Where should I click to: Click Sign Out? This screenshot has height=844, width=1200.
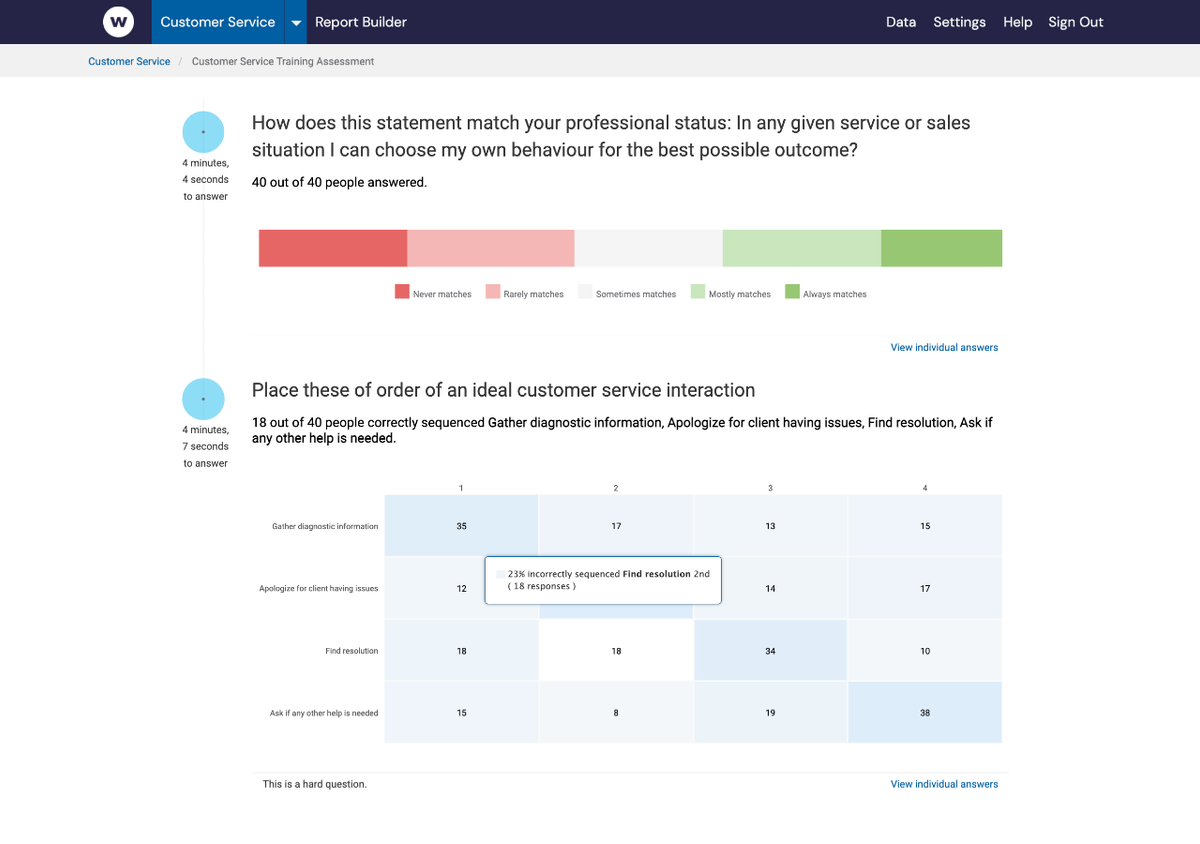[x=1075, y=21]
